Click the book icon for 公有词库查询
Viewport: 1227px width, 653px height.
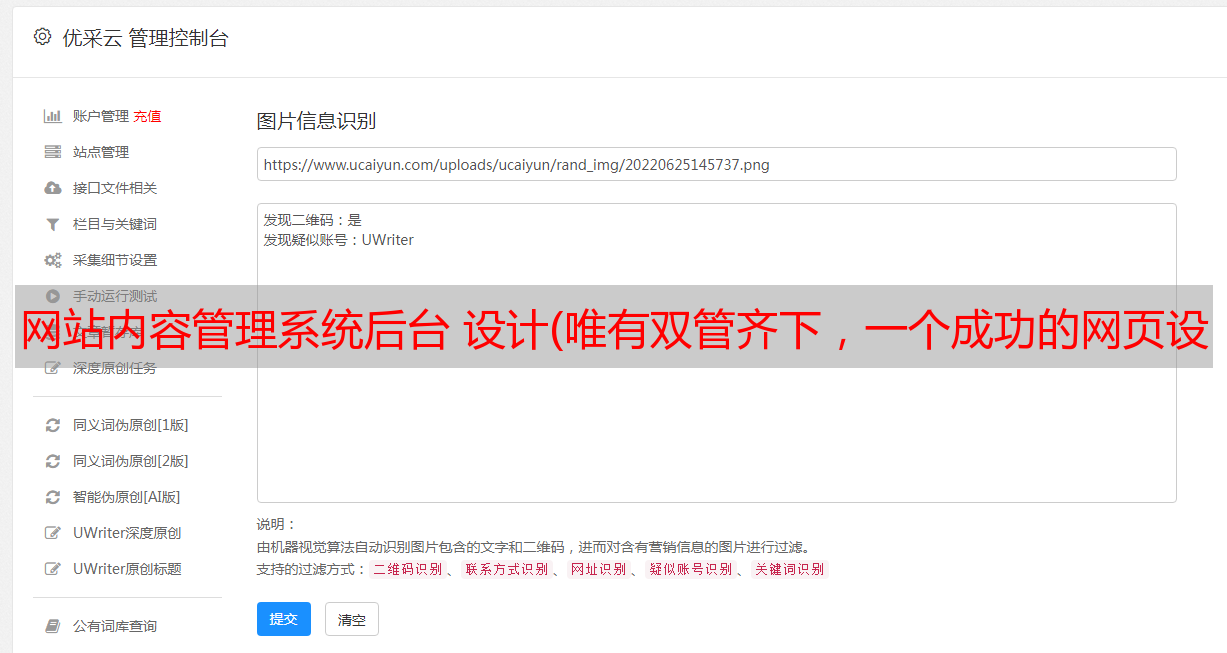click(53, 626)
